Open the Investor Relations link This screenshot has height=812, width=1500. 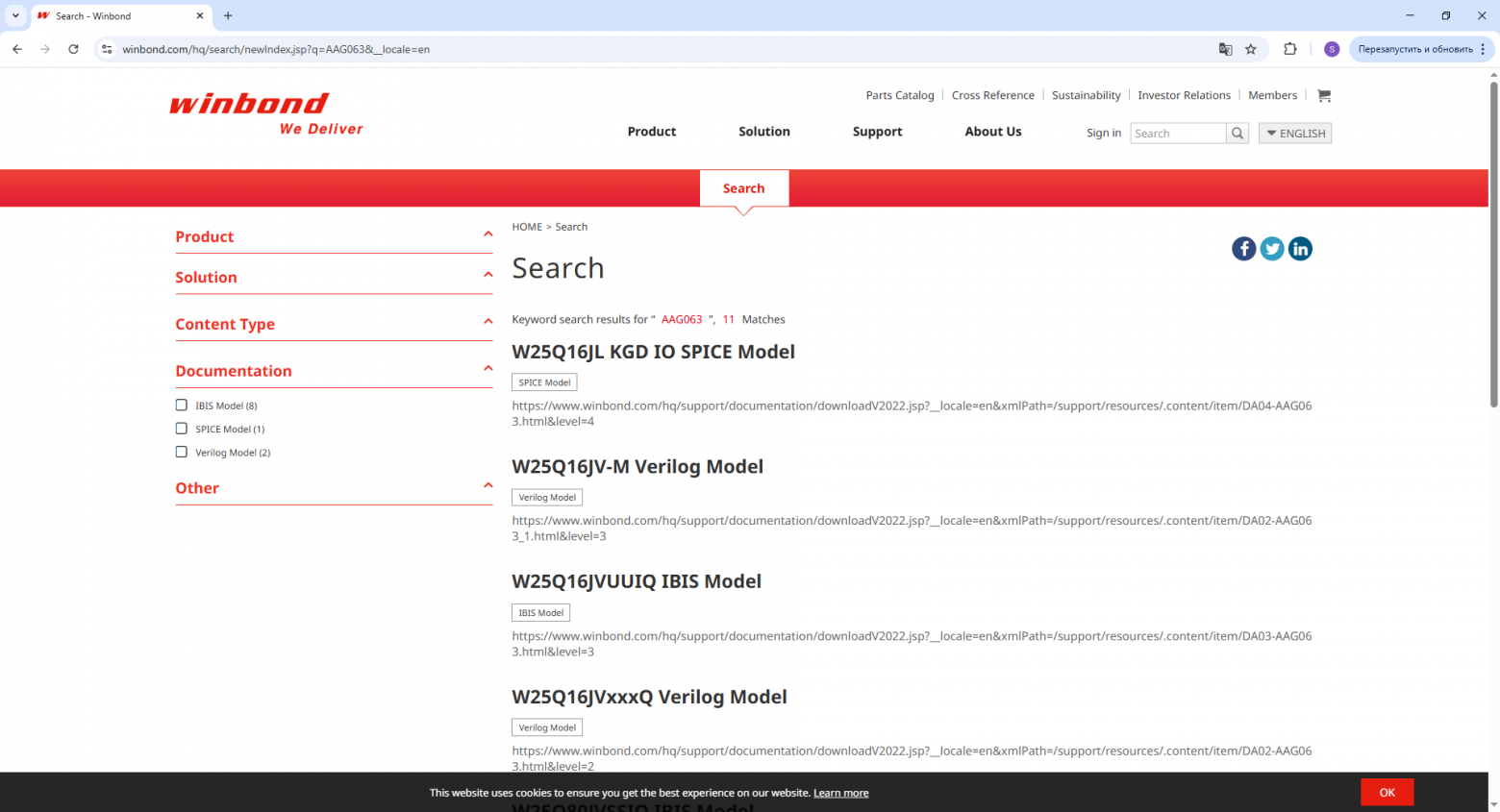point(1185,95)
